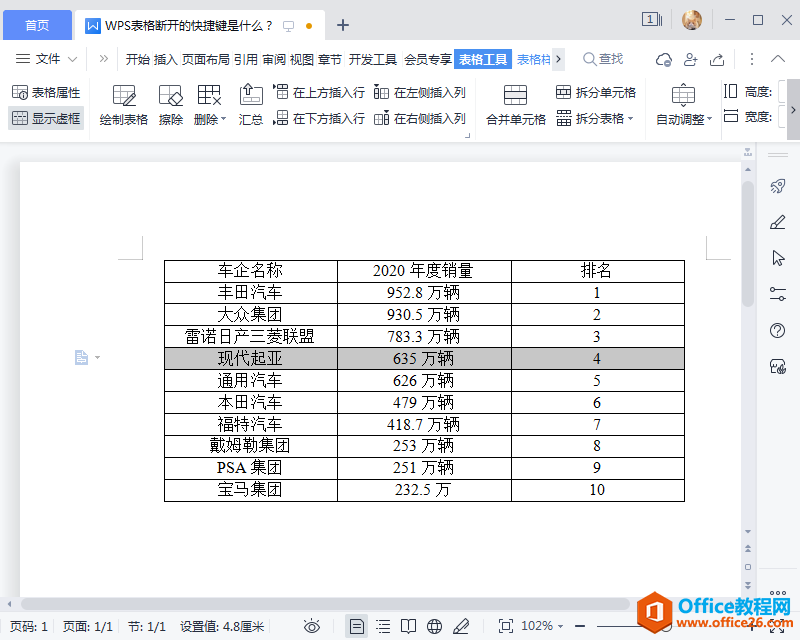Click the user avatar
Image resolution: width=800 pixels, height=640 pixels.
click(x=691, y=20)
